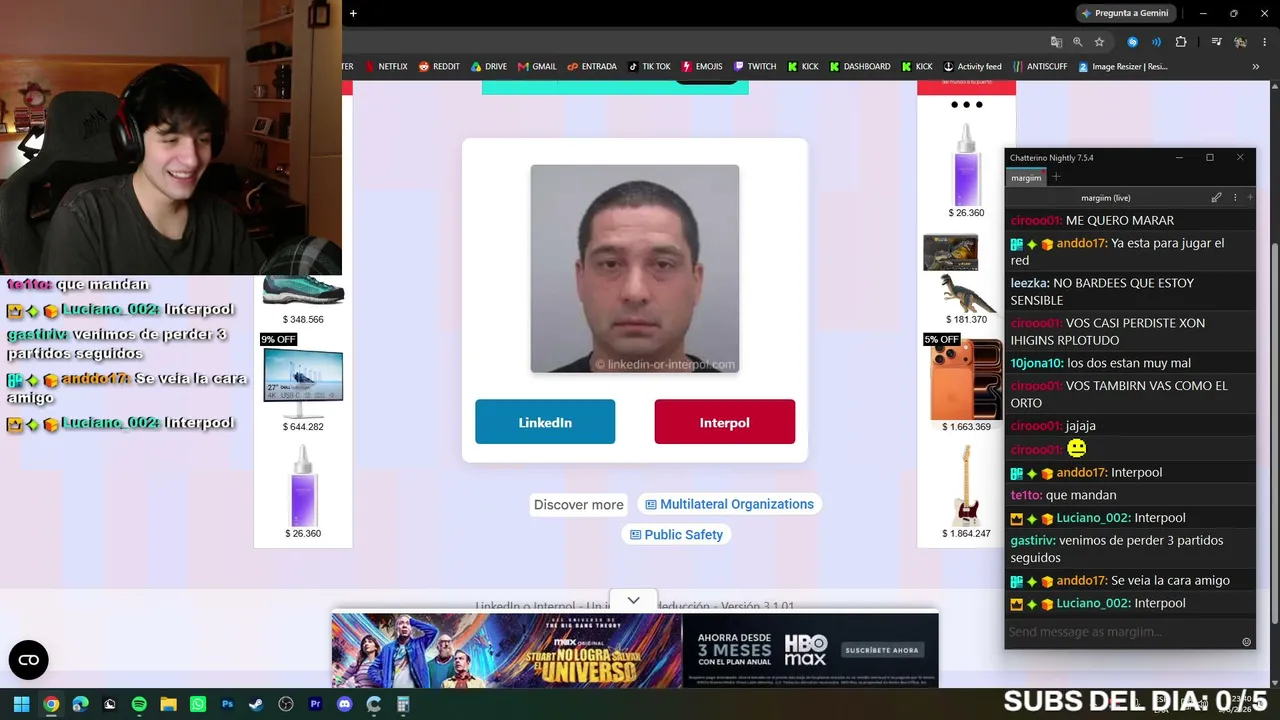The image size is (1280, 720).
Task: Open the Chrome three-dot menu
Action: 1264,42
